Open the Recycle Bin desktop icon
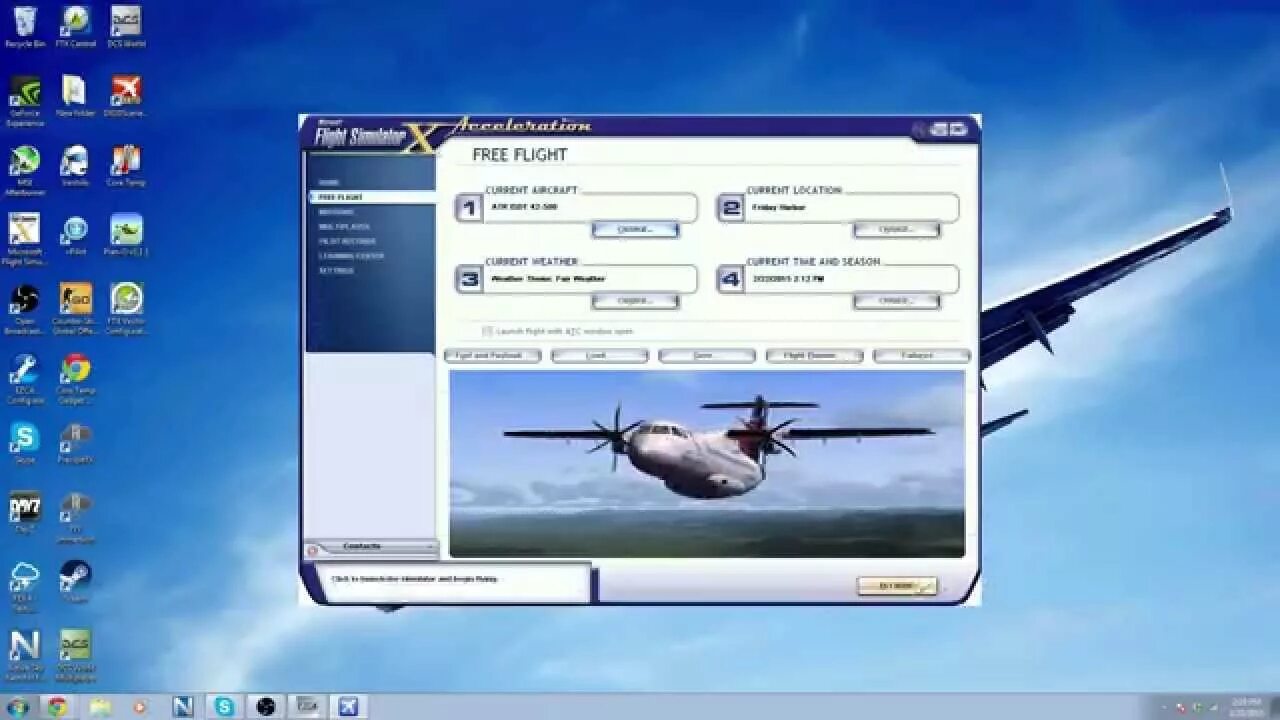 point(25,27)
